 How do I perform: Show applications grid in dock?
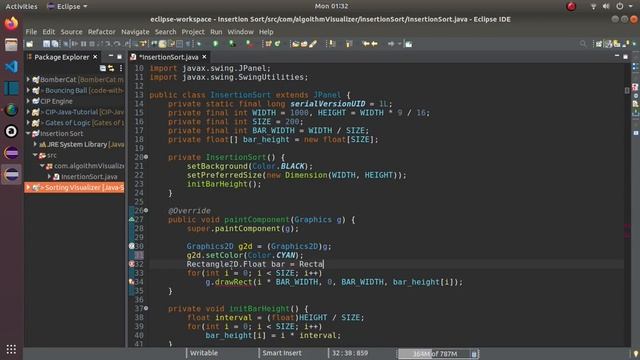click(x=11, y=349)
